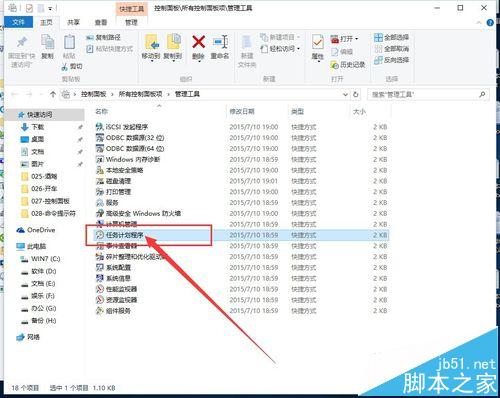Click Pin to Quick access icon
The width and height of the screenshot is (500, 398).
tap(22, 42)
